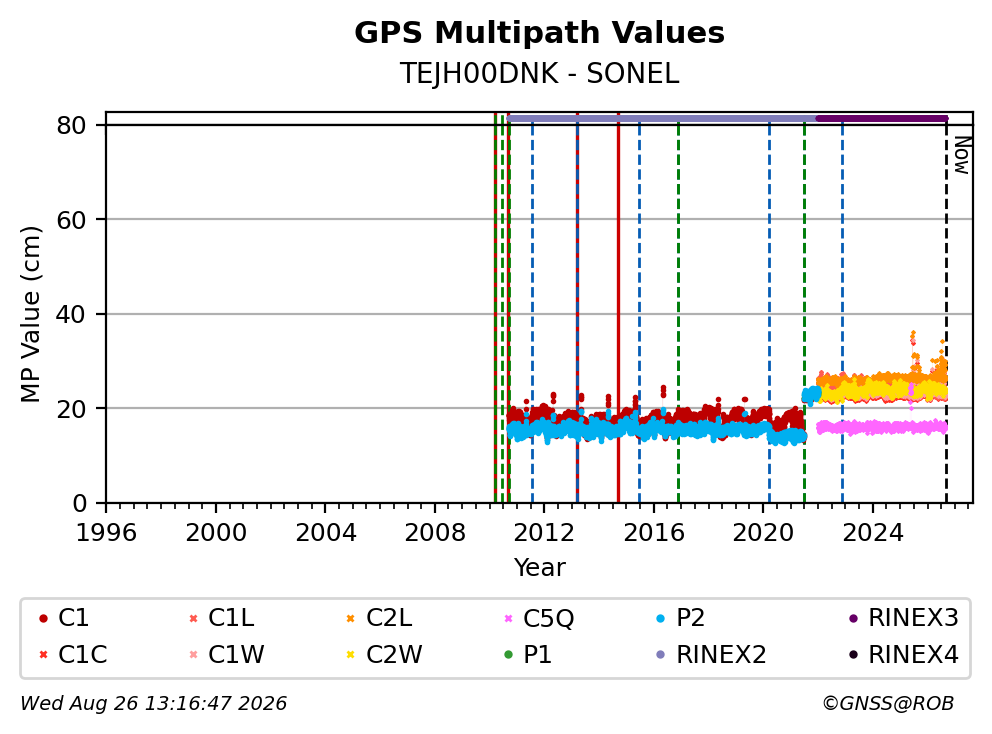
Task: Click the 2024 tick label on year axis
Action: tap(872, 533)
